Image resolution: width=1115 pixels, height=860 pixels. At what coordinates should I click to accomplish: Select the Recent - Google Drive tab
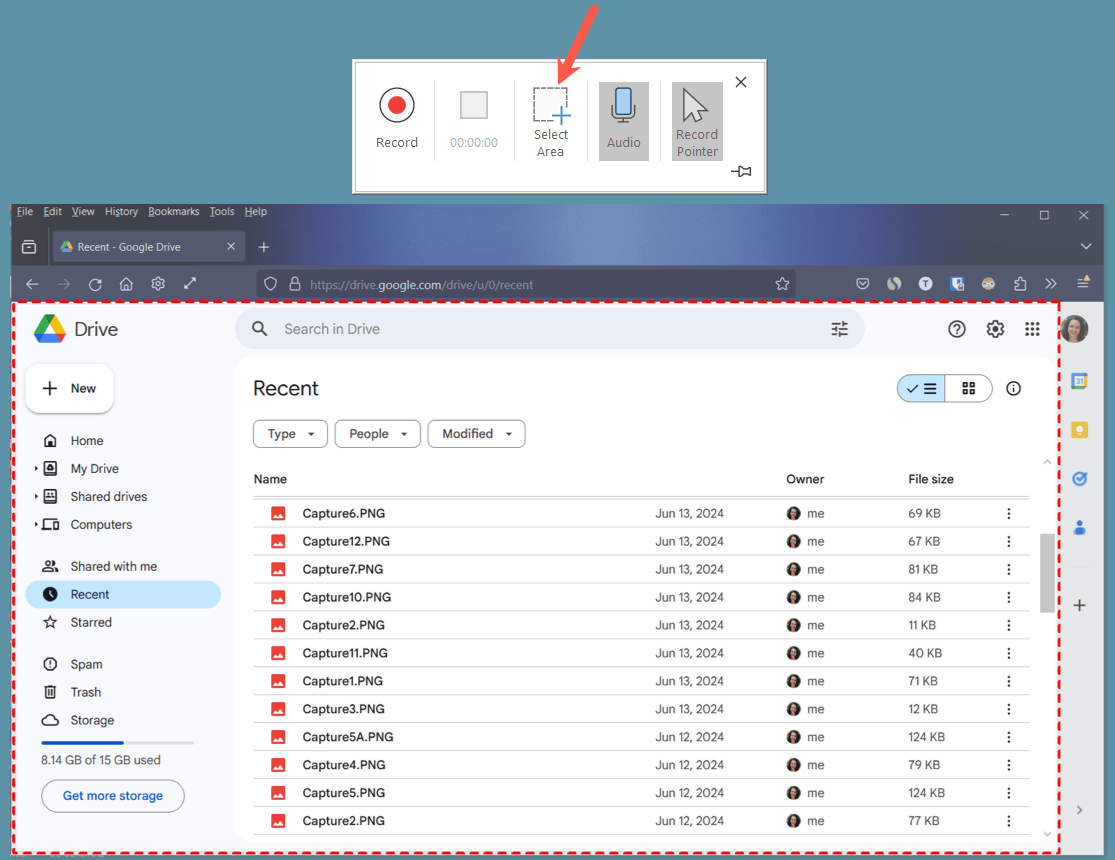coord(149,247)
